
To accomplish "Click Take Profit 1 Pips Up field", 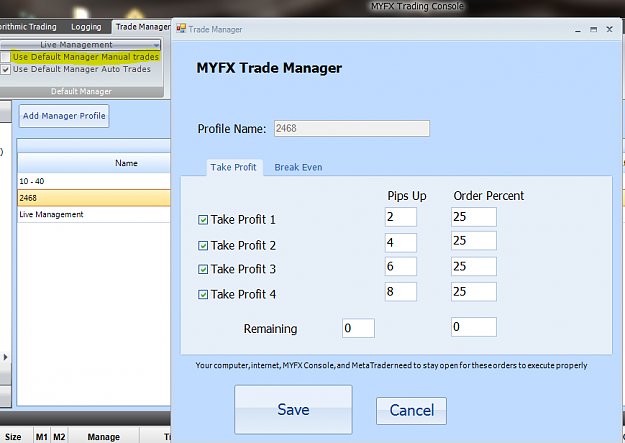I will pos(401,217).
